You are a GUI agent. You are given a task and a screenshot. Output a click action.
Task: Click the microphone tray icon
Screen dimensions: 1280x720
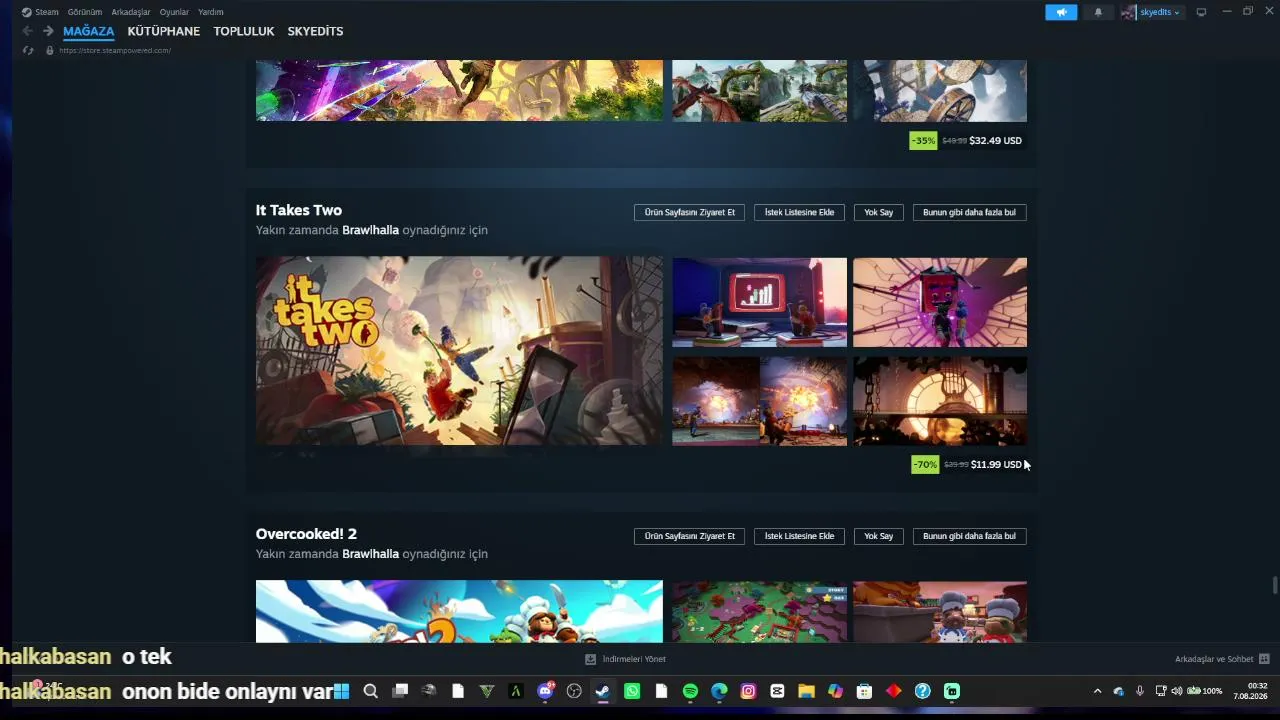pos(1139,691)
